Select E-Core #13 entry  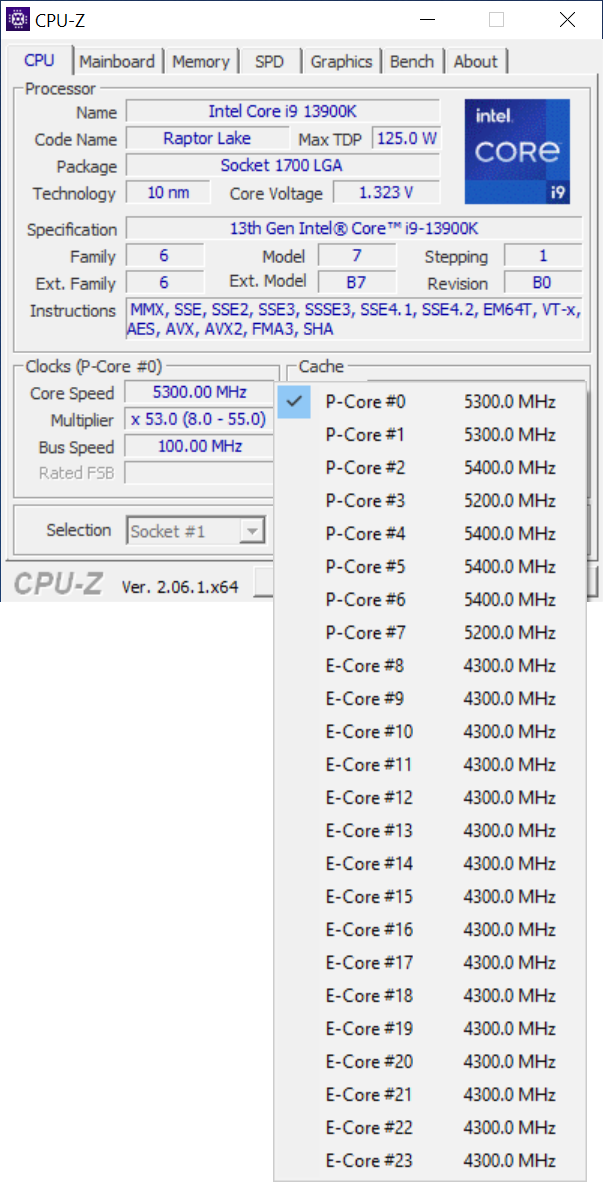[x=430, y=830]
